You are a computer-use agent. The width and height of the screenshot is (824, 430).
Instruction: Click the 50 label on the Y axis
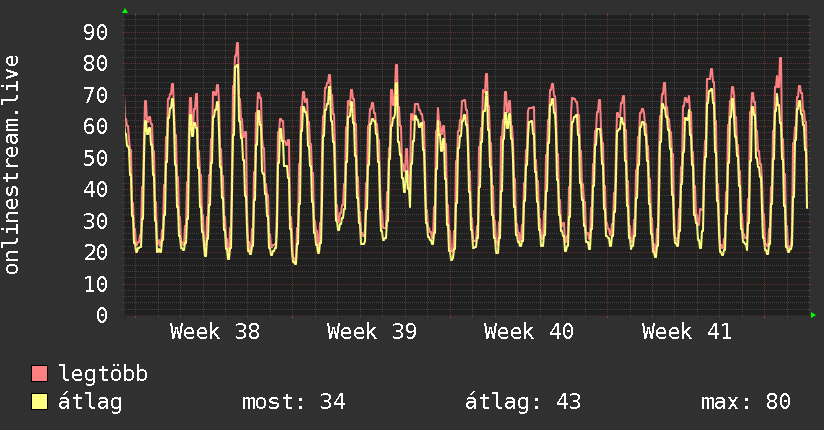96,158
